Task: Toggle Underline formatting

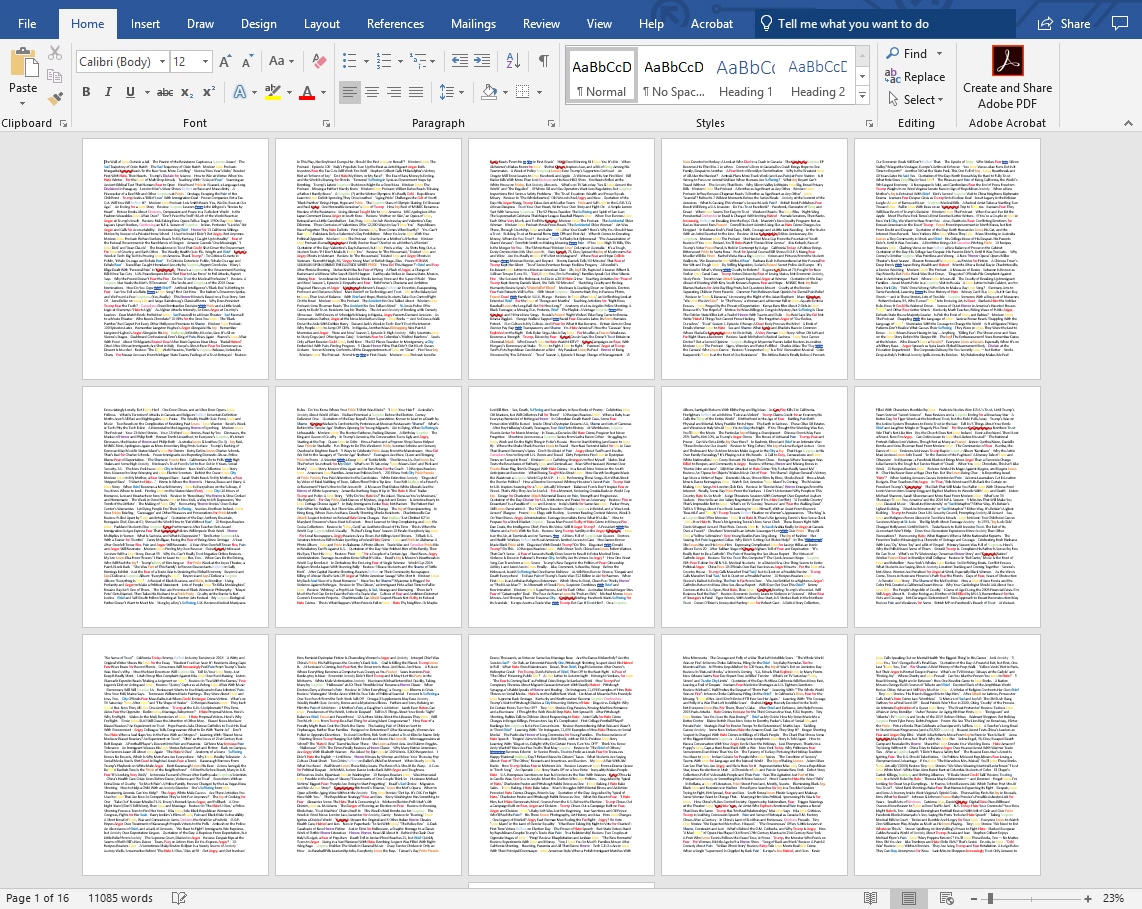Action: click(130, 92)
